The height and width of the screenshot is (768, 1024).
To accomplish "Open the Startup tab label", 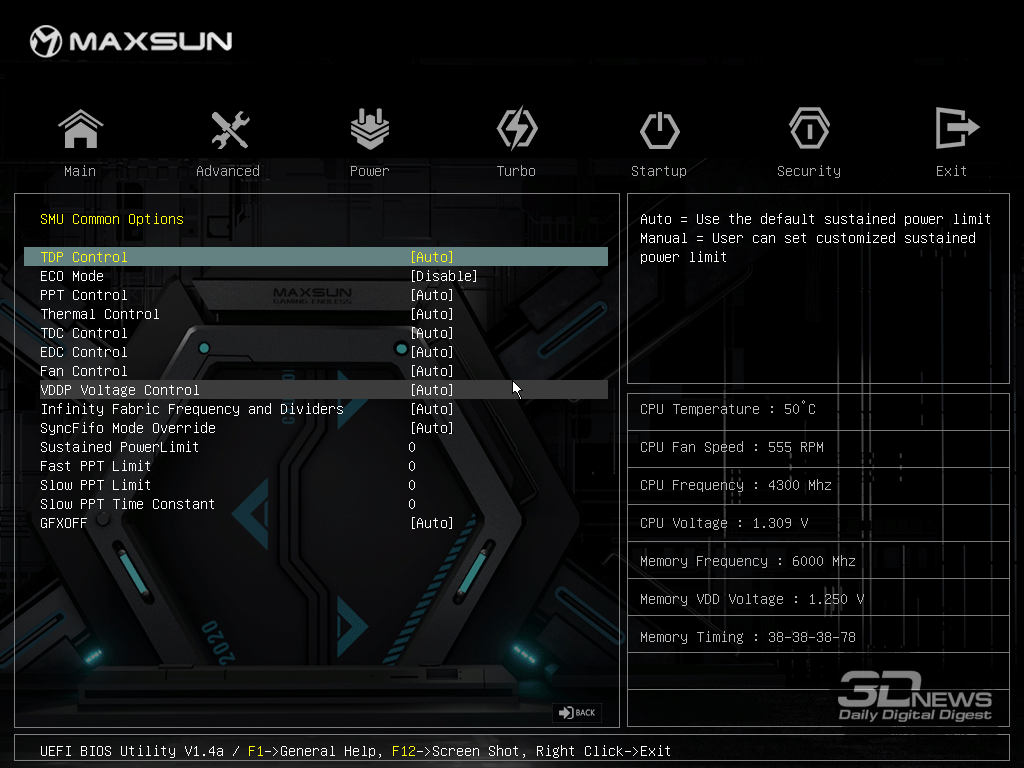I will click(659, 171).
